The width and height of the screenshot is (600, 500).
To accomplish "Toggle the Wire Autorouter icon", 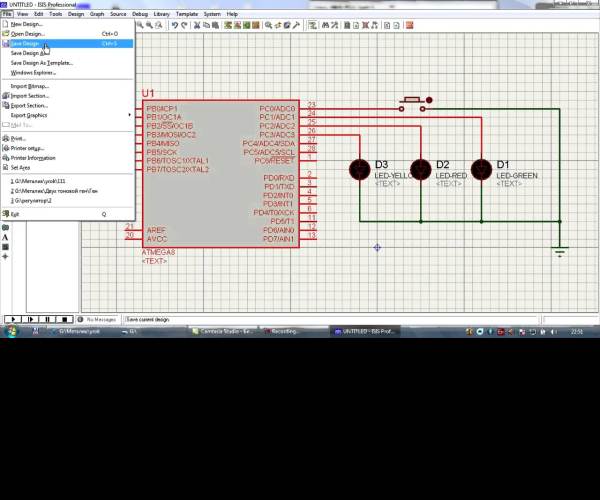I will [312, 25].
